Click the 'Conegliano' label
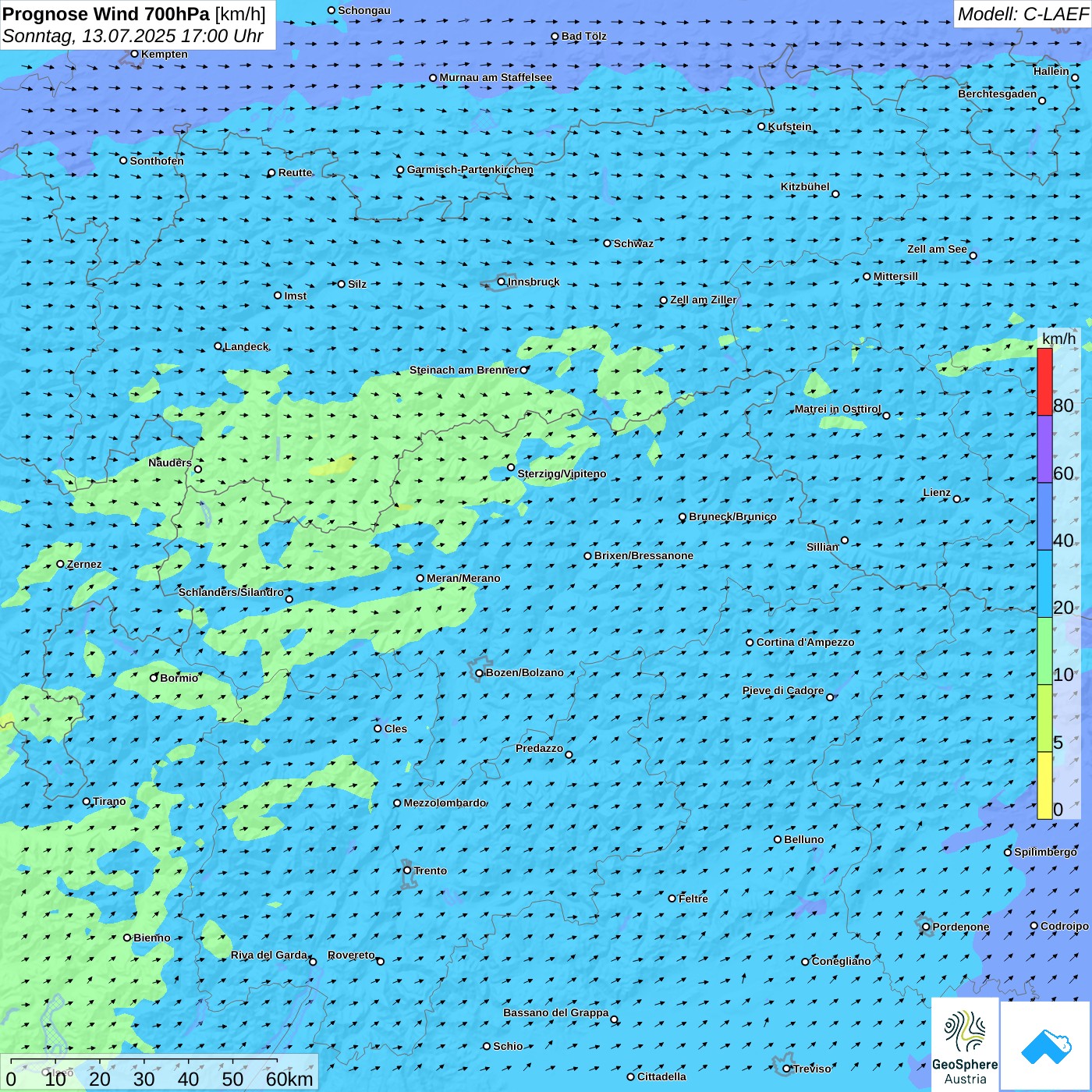This screenshot has height=1092, width=1092. pos(841,961)
